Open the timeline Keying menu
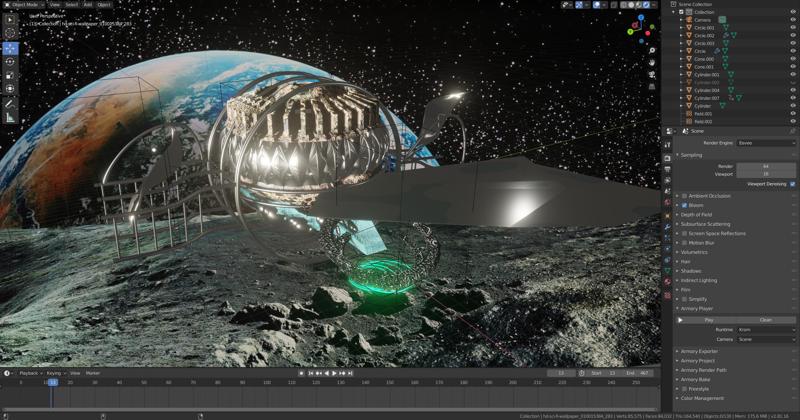 point(55,373)
